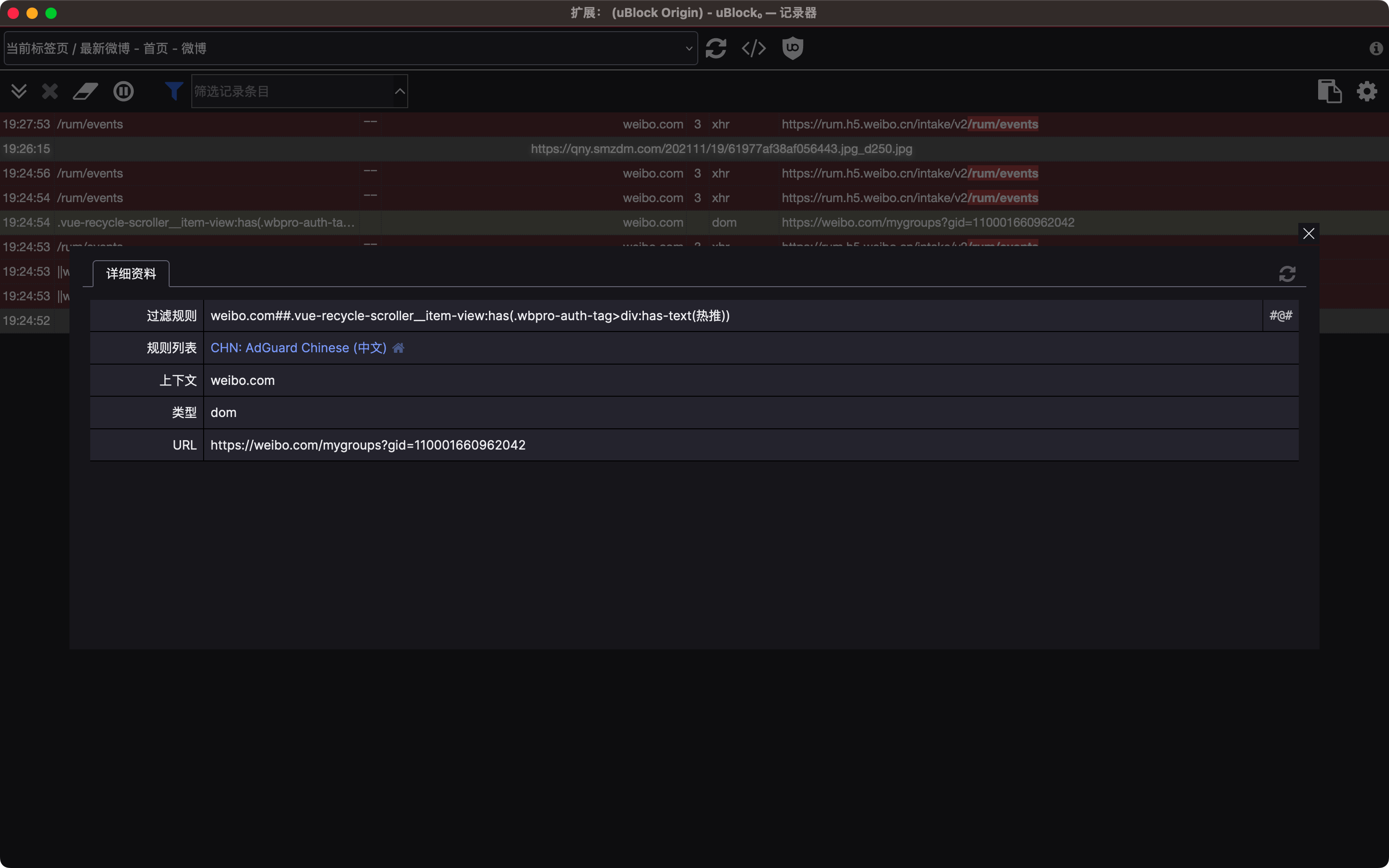Viewport: 1389px width, 868px height.
Task: Open the info icon at top right
Action: click(1375, 48)
